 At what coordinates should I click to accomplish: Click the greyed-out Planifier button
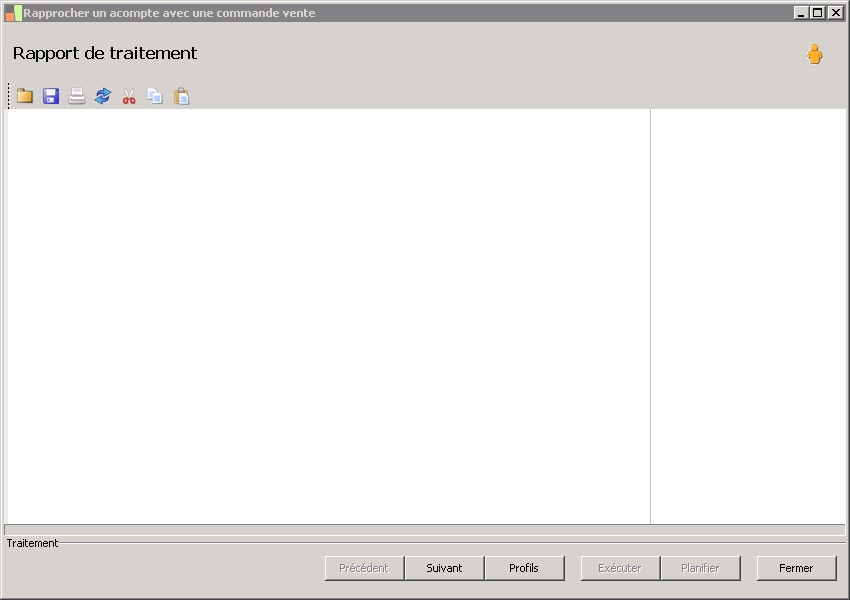tap(700, 568)
